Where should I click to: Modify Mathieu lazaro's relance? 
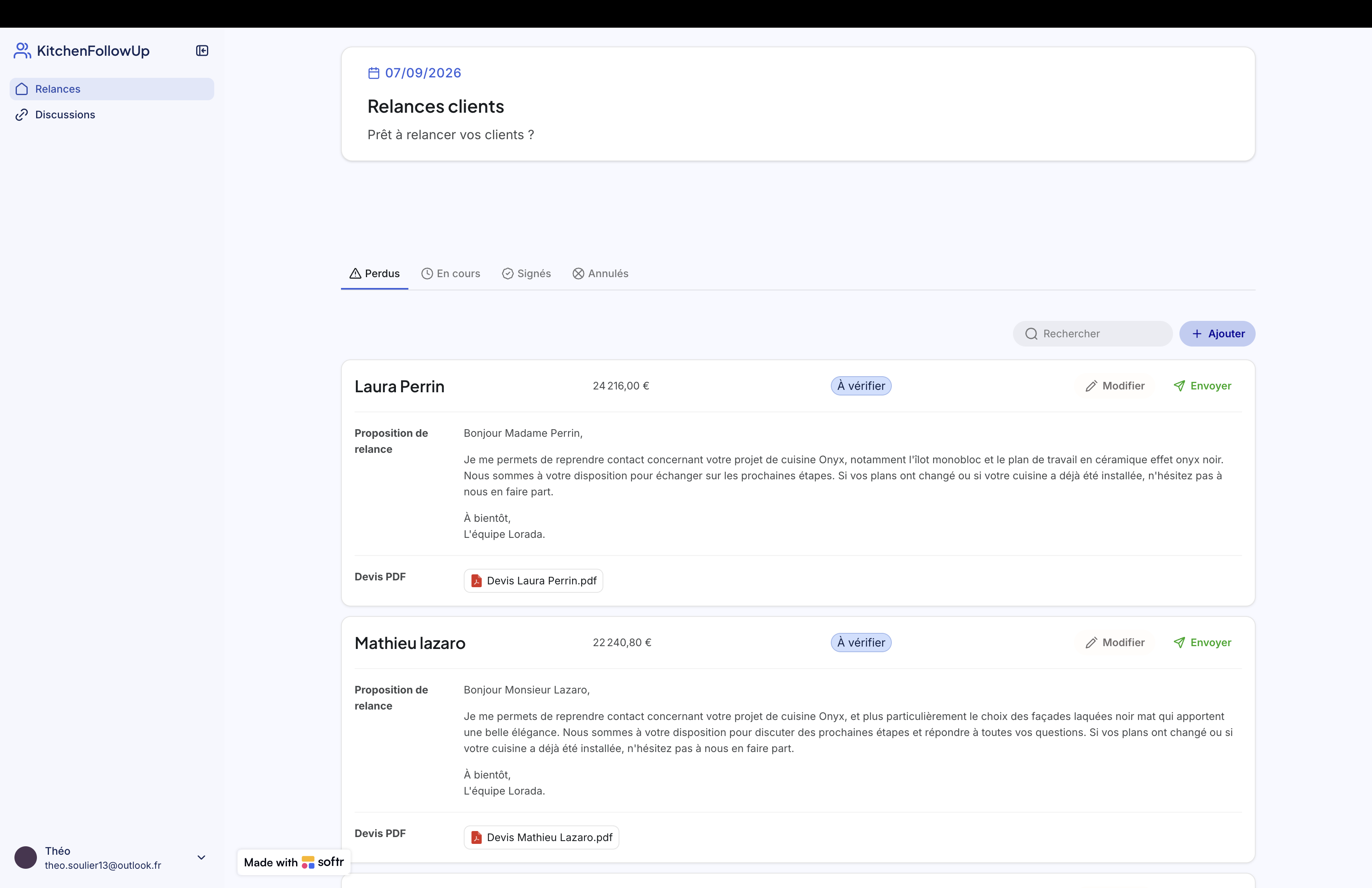pos(1115,643)
